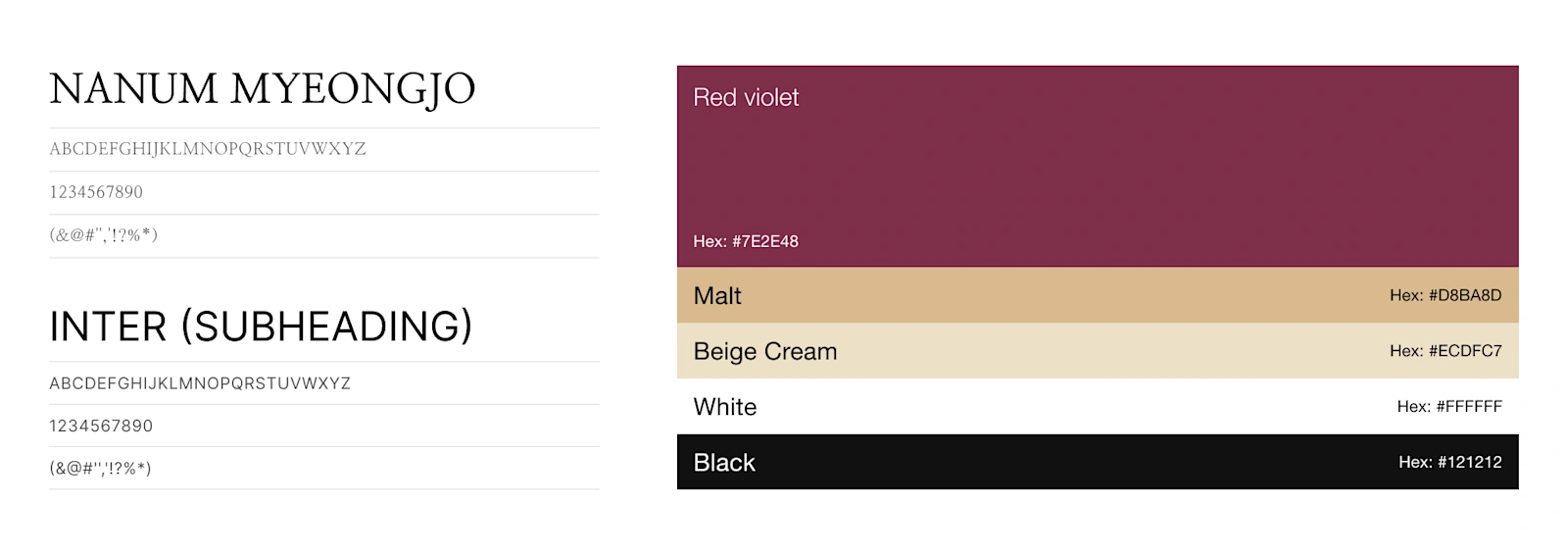
Task: Click the Hex #FFFFFF text
Action: (1449, 406)
